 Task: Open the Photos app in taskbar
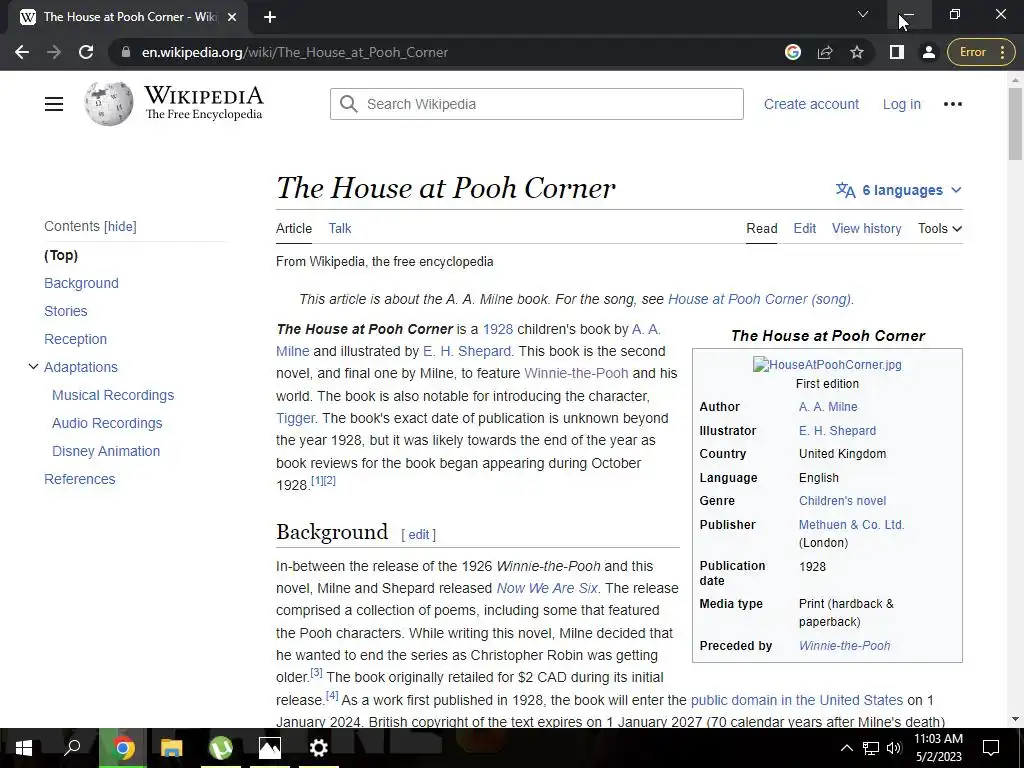[270, 748]
